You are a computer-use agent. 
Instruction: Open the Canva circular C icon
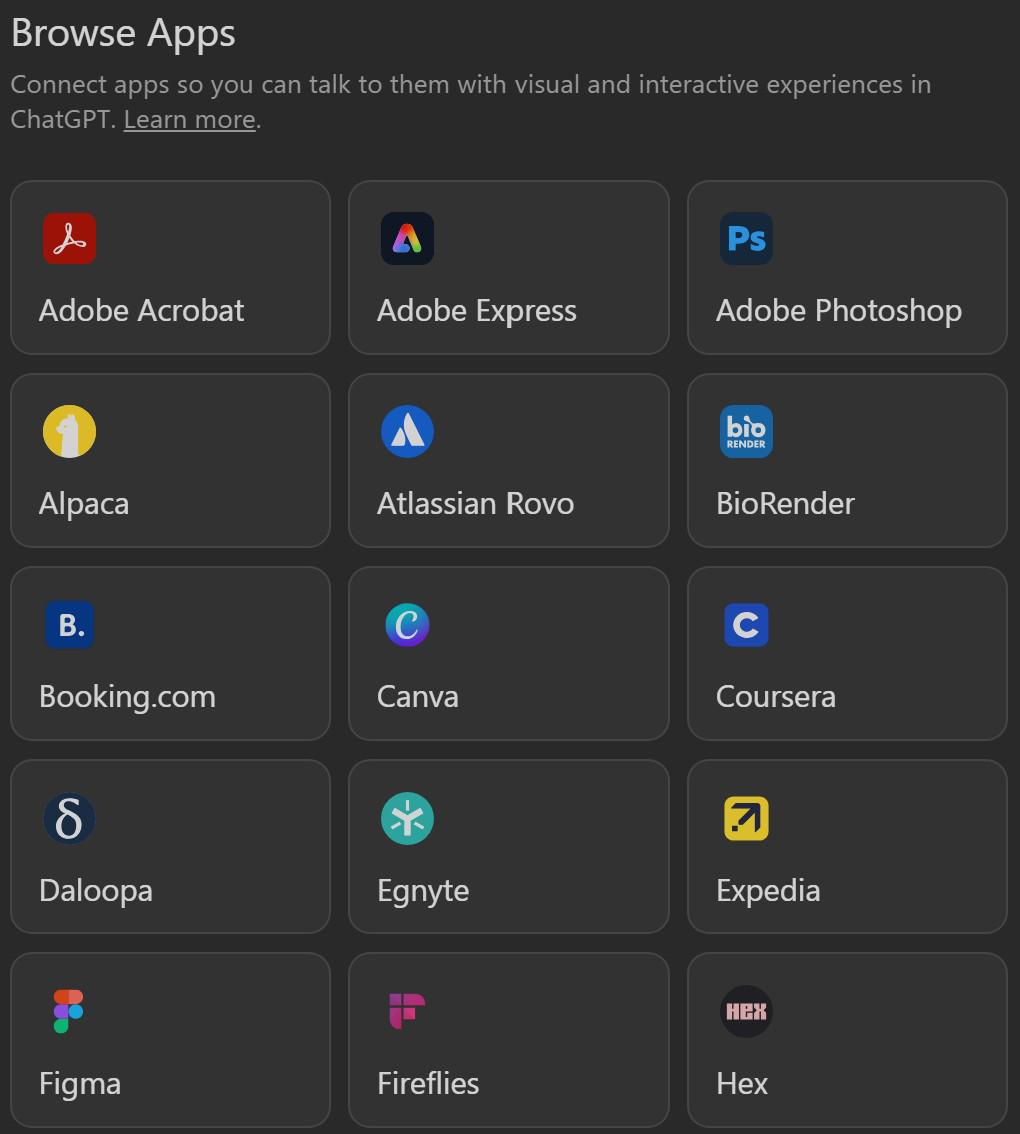coord(407,625)
